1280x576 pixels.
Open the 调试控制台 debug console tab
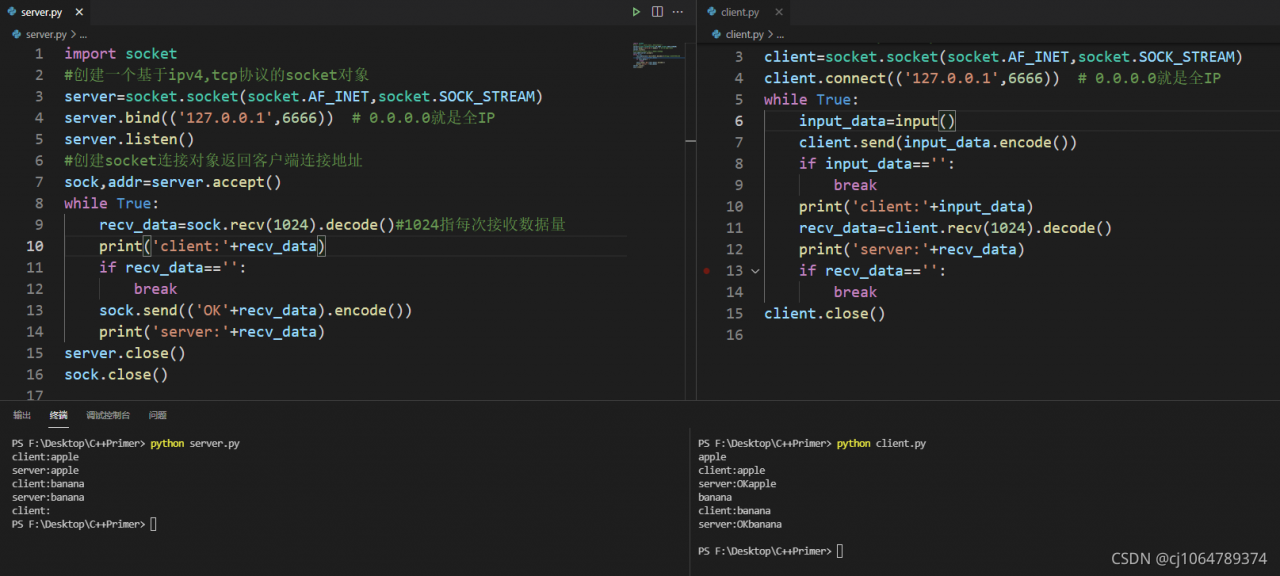pyautogui.click(x=107, y=415)
